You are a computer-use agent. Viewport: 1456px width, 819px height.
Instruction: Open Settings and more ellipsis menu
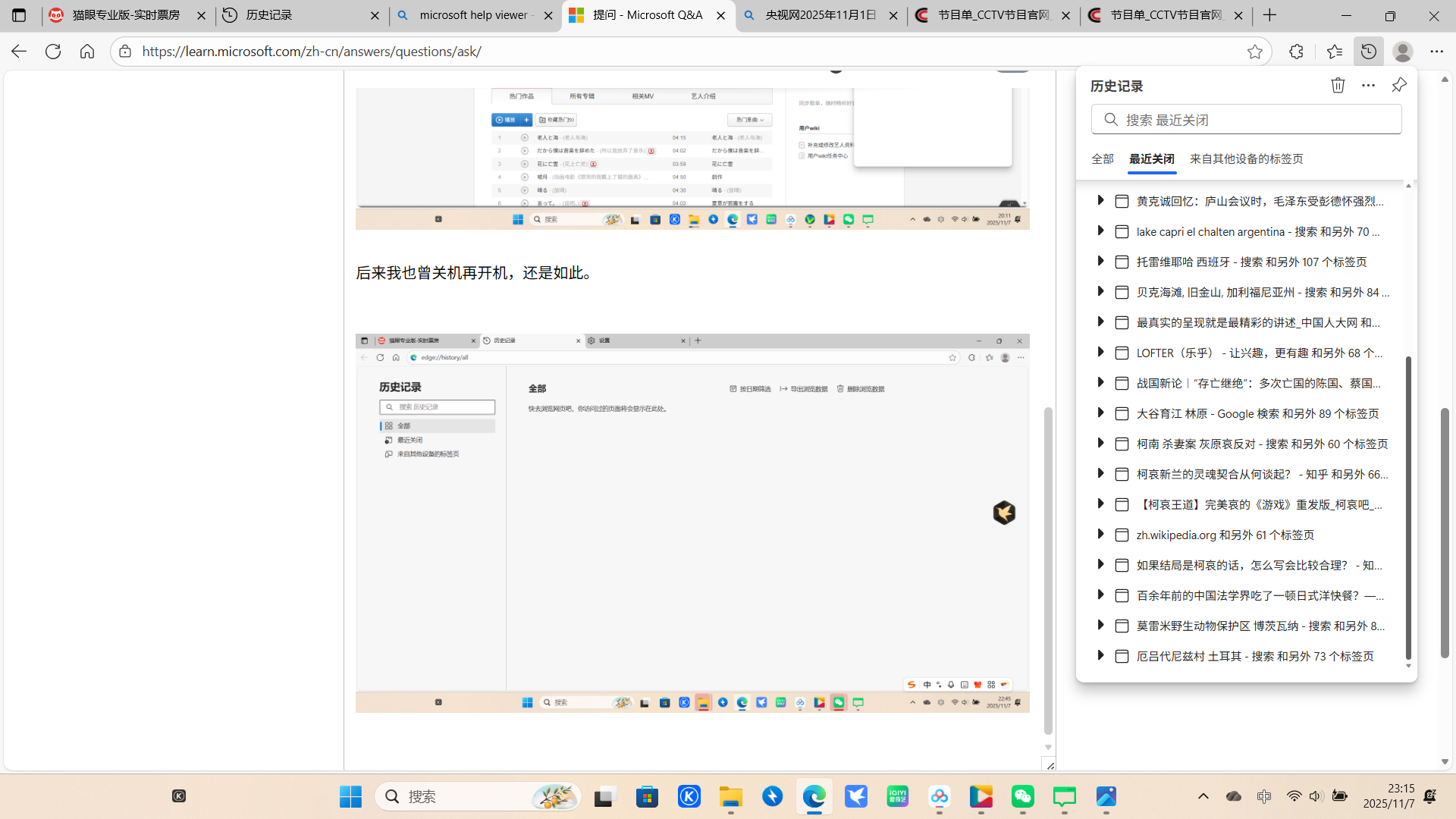[1437, 52]
